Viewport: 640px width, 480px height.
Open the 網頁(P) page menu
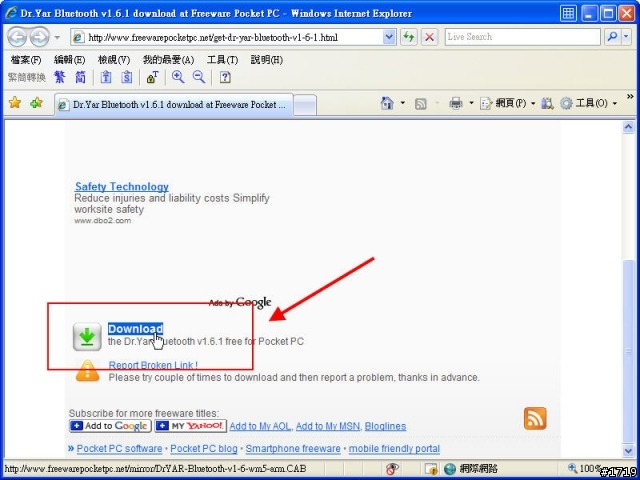[507, 103]
